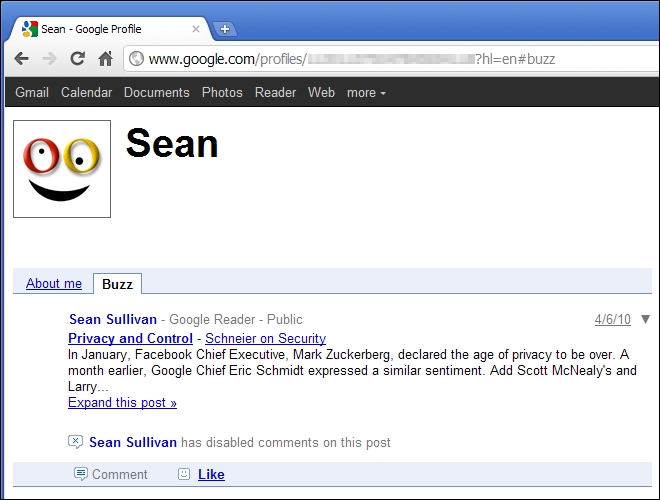Go to the home page icon
Image resolution: width=660 pixels, height=500 pixels.
pos(105,59)
